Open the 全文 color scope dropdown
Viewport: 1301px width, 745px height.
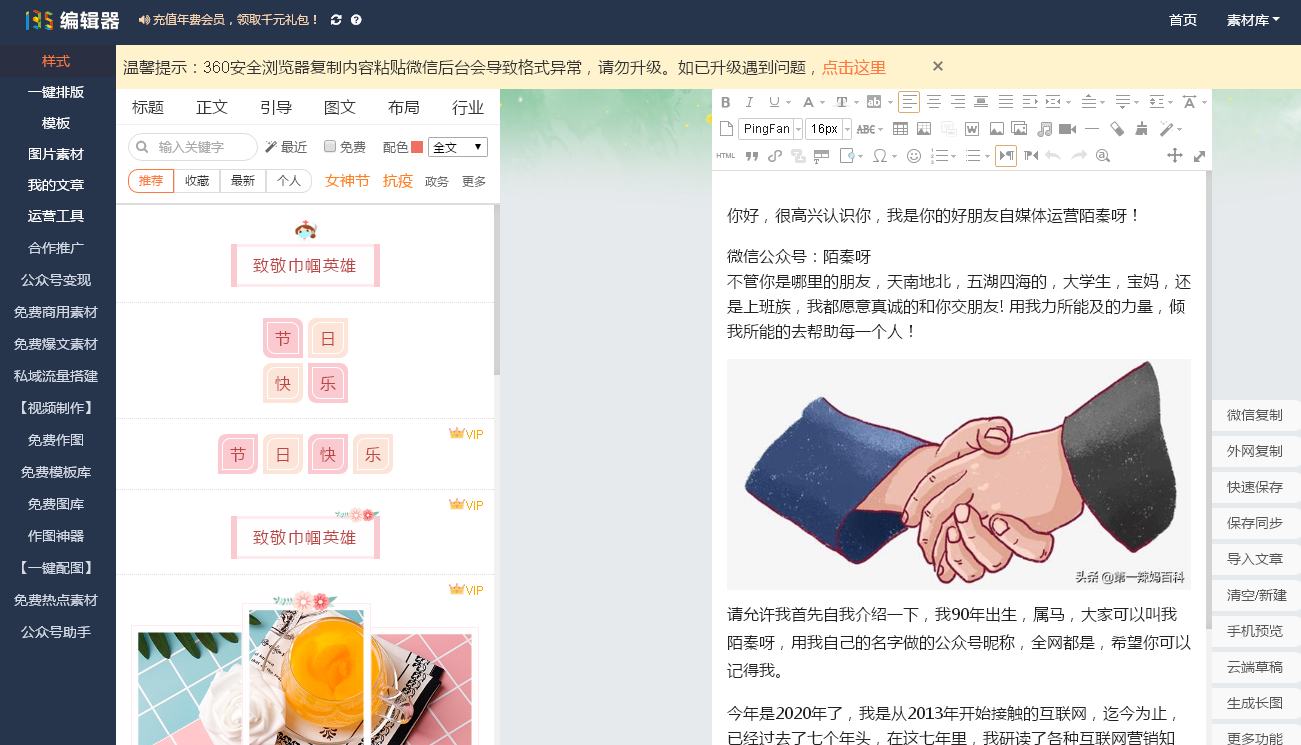point(458,147)
